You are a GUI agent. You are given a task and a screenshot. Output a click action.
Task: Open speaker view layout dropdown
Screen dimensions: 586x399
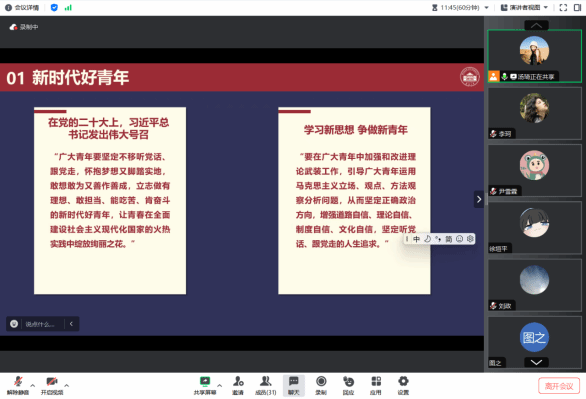click(x=524, y=7)
